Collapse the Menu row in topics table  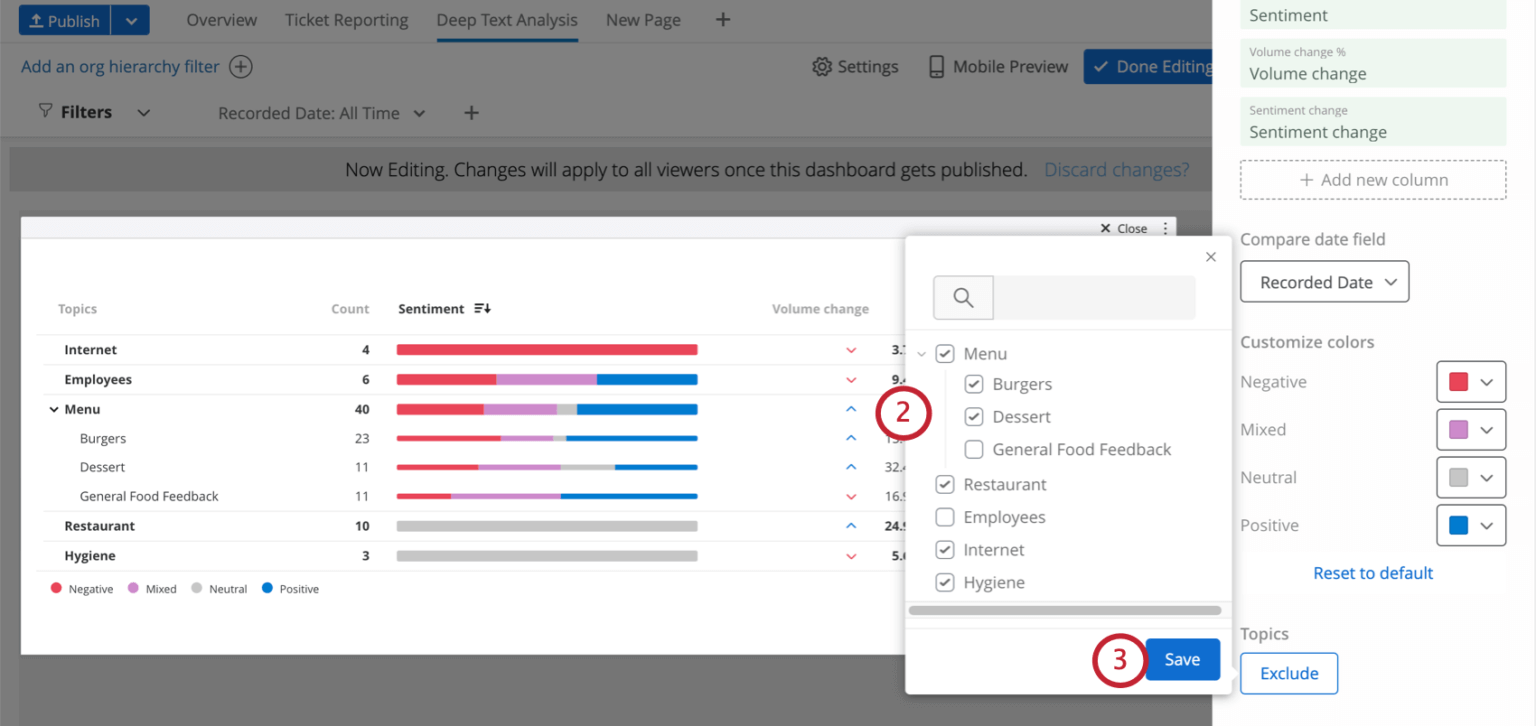click(x=52, y=410)
